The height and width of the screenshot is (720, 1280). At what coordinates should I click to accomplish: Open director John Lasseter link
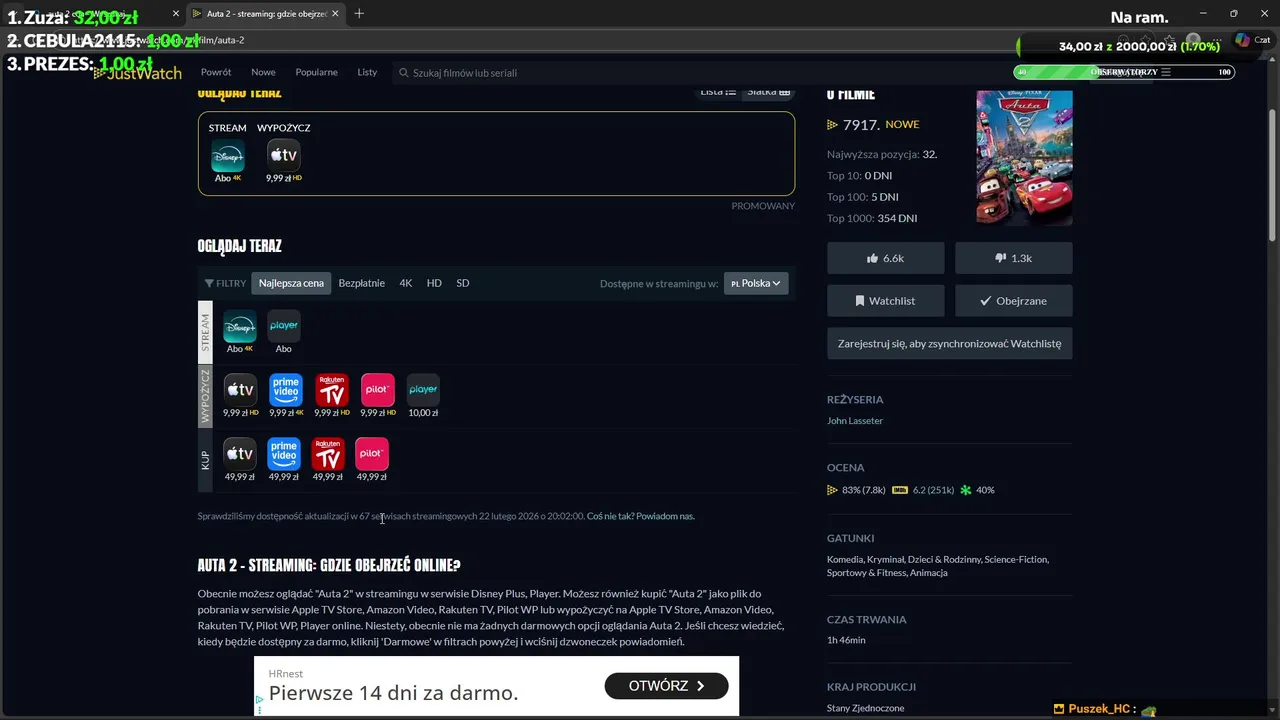(855, 421)
